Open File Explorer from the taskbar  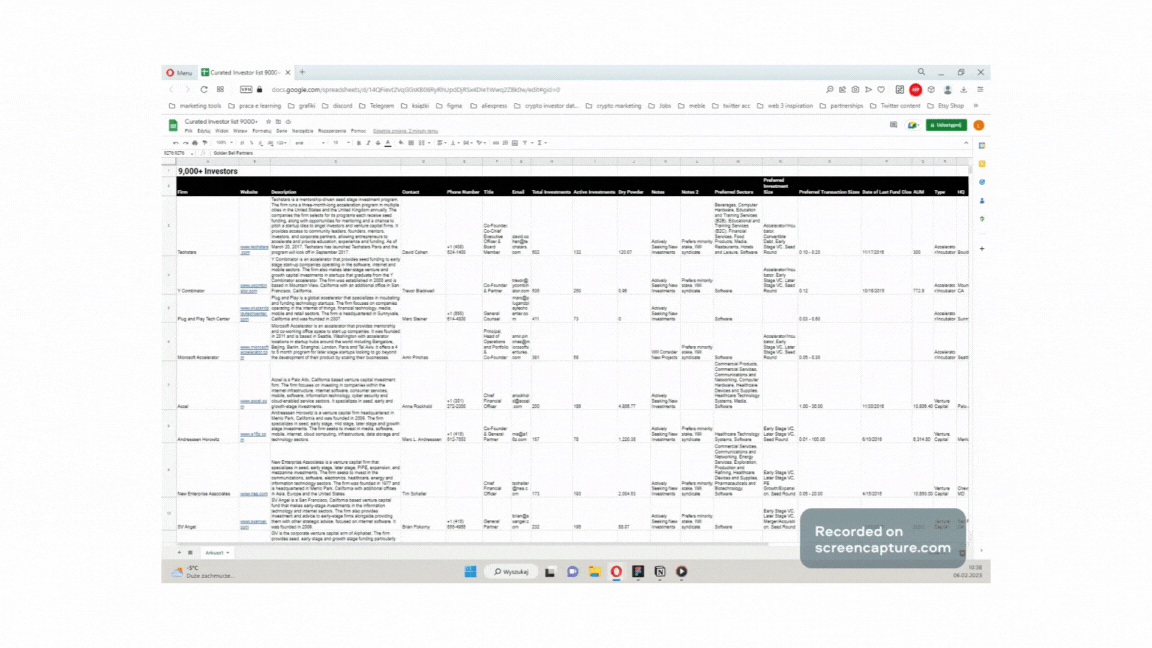594,572
